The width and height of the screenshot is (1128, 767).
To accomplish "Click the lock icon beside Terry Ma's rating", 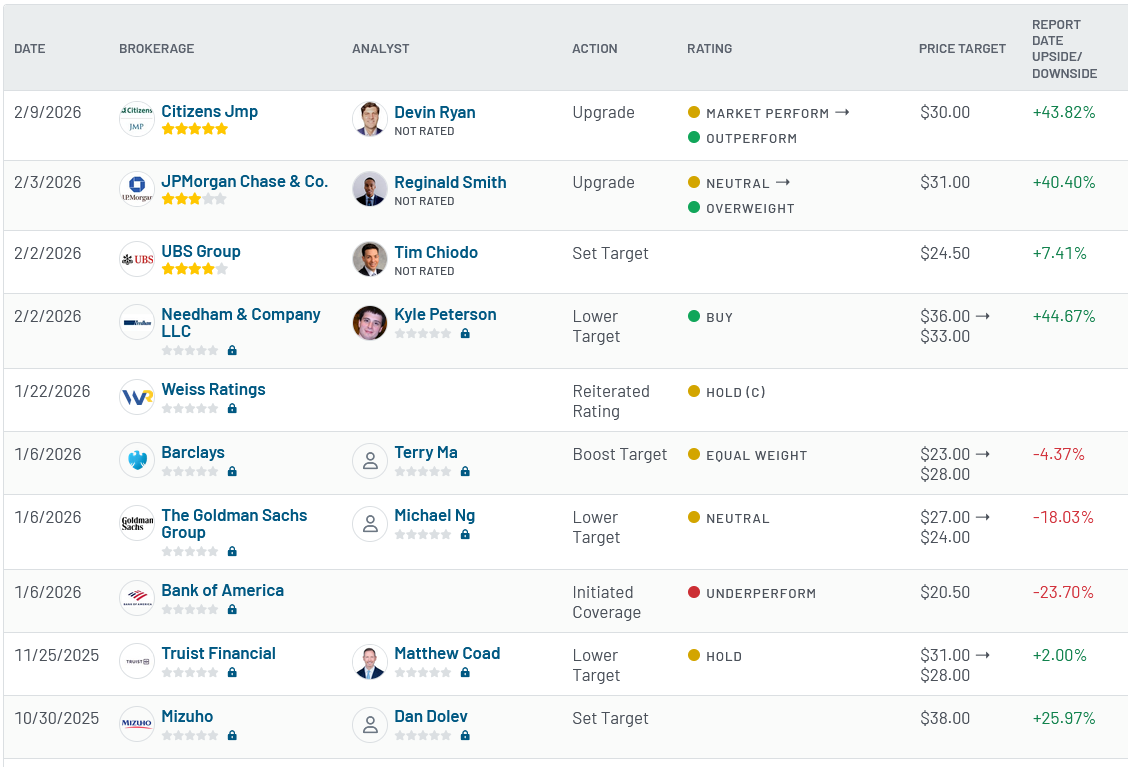I will pyautogui.click(x=465, y=471).
